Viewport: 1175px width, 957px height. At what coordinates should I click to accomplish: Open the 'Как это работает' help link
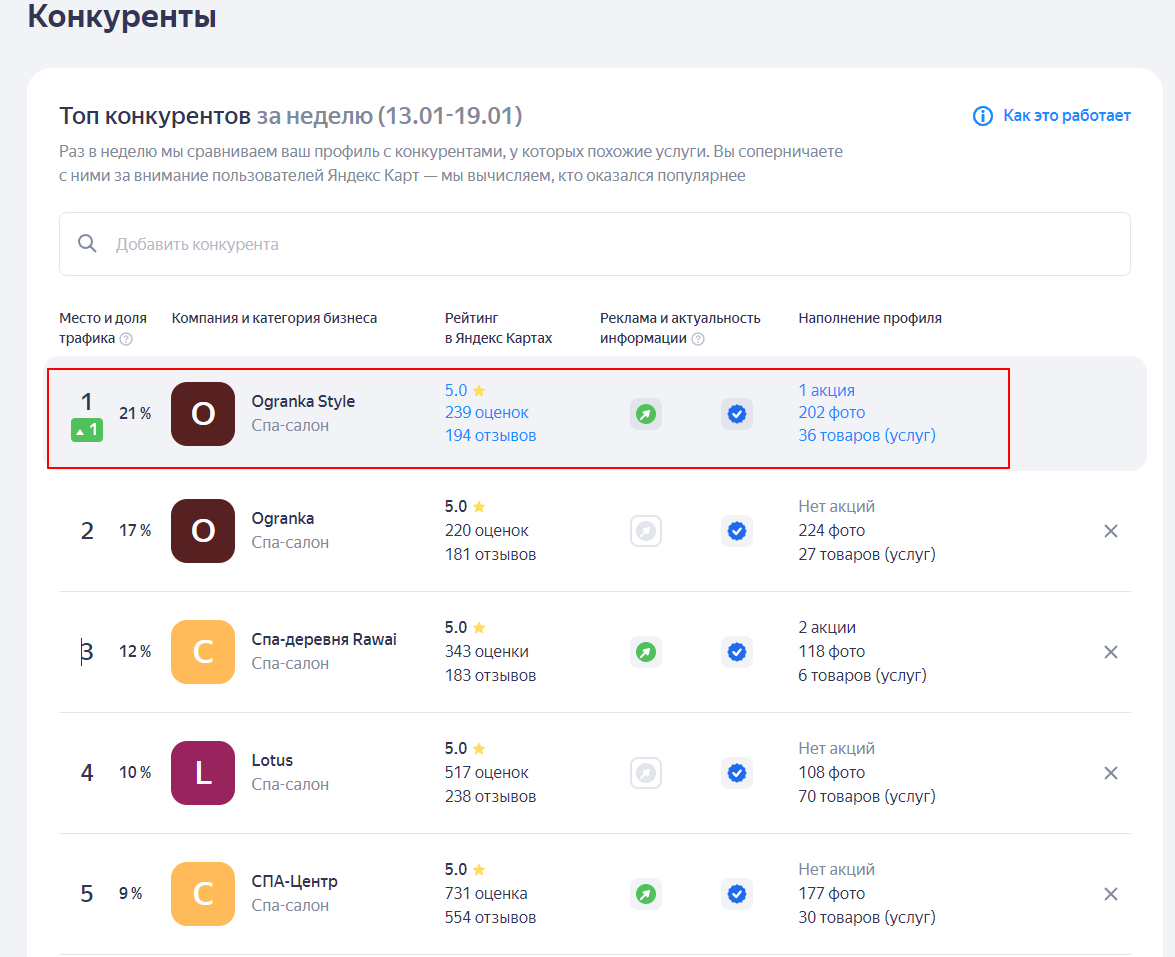tap(1066, 115)
